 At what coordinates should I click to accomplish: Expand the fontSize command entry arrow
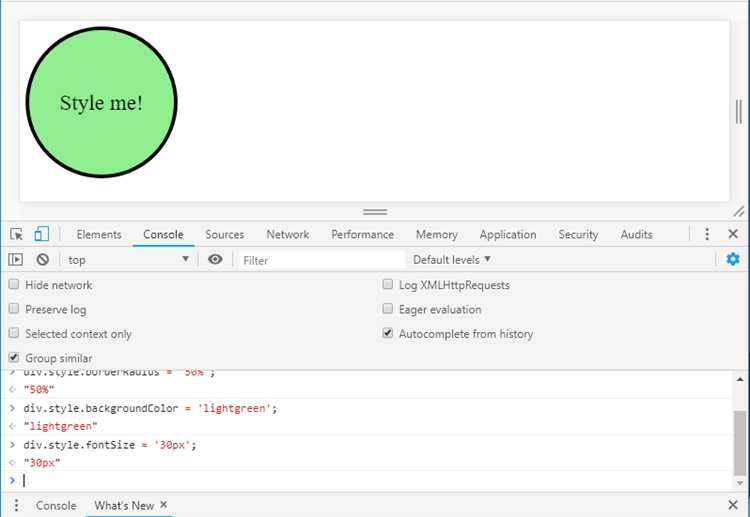[12, 445]
